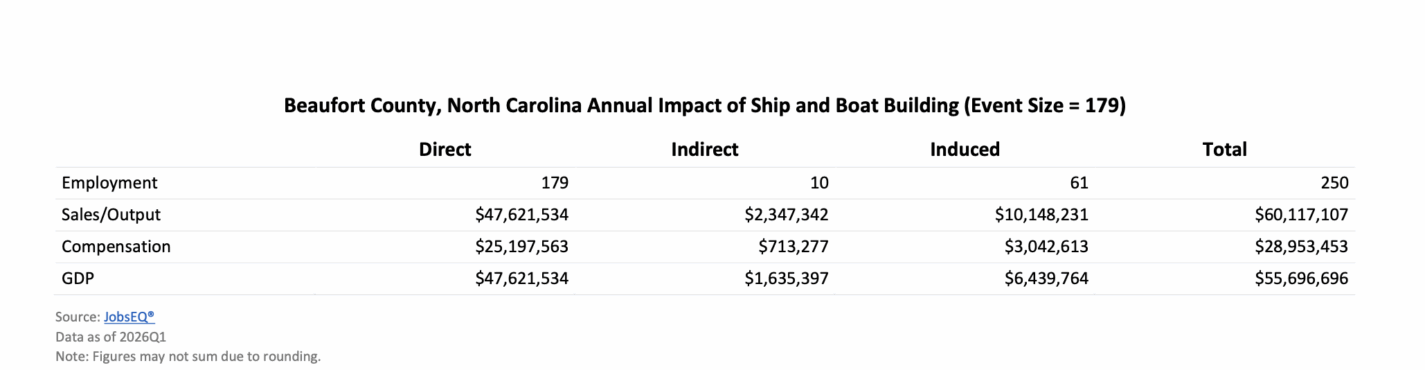
Task: Click the Induced column header
Action: pos(965,150)
